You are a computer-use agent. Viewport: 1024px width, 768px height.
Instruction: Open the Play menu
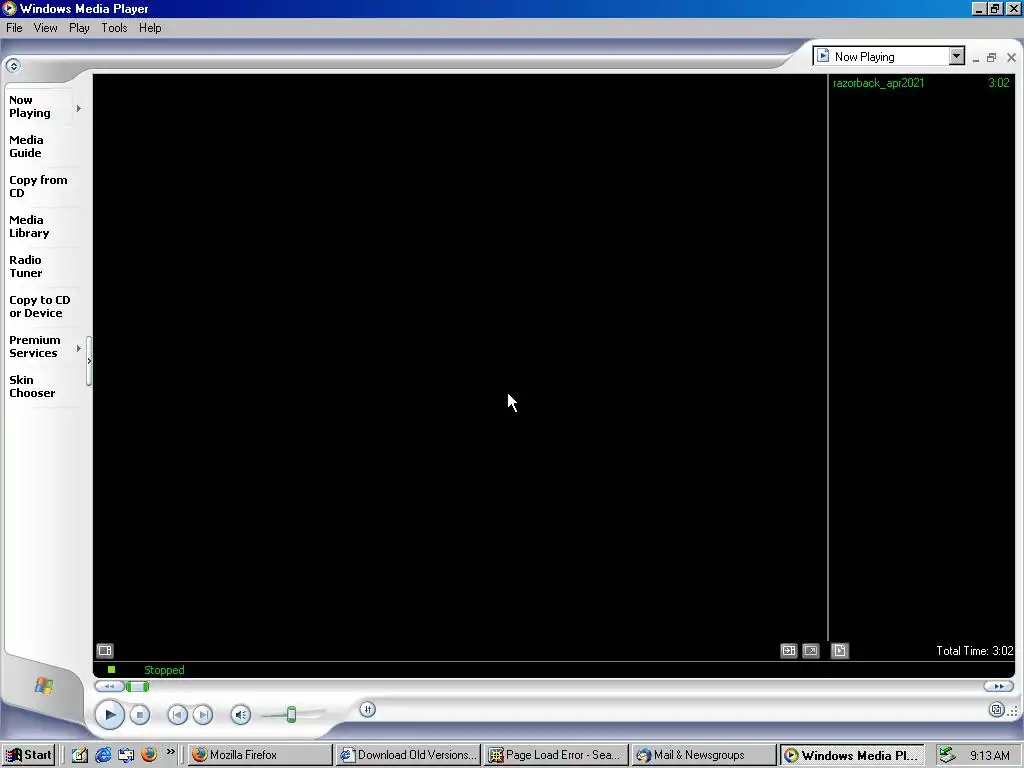pyautogui.click(x=79, y=28)
